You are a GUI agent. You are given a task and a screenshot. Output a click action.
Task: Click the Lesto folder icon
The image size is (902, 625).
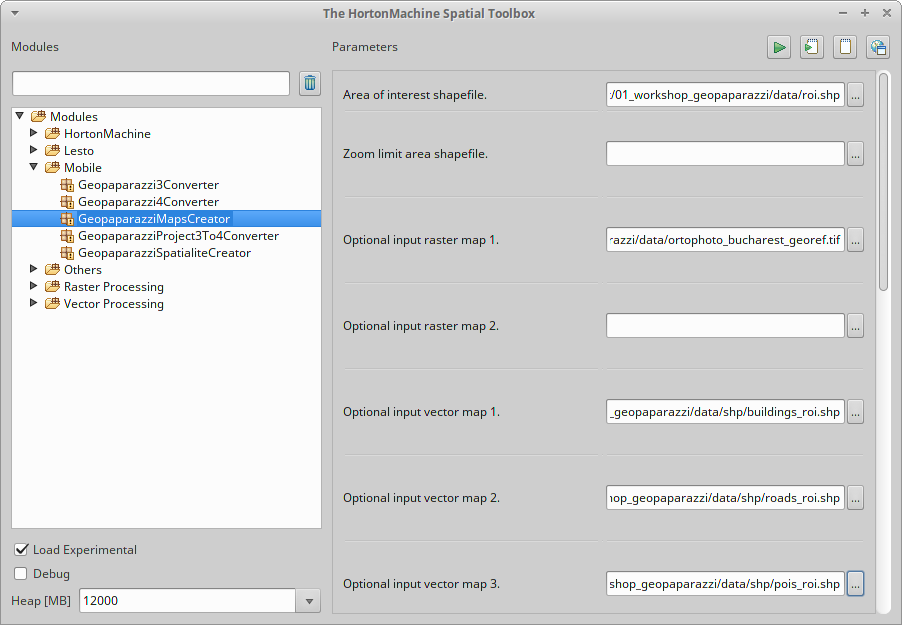tap(52, 150)
